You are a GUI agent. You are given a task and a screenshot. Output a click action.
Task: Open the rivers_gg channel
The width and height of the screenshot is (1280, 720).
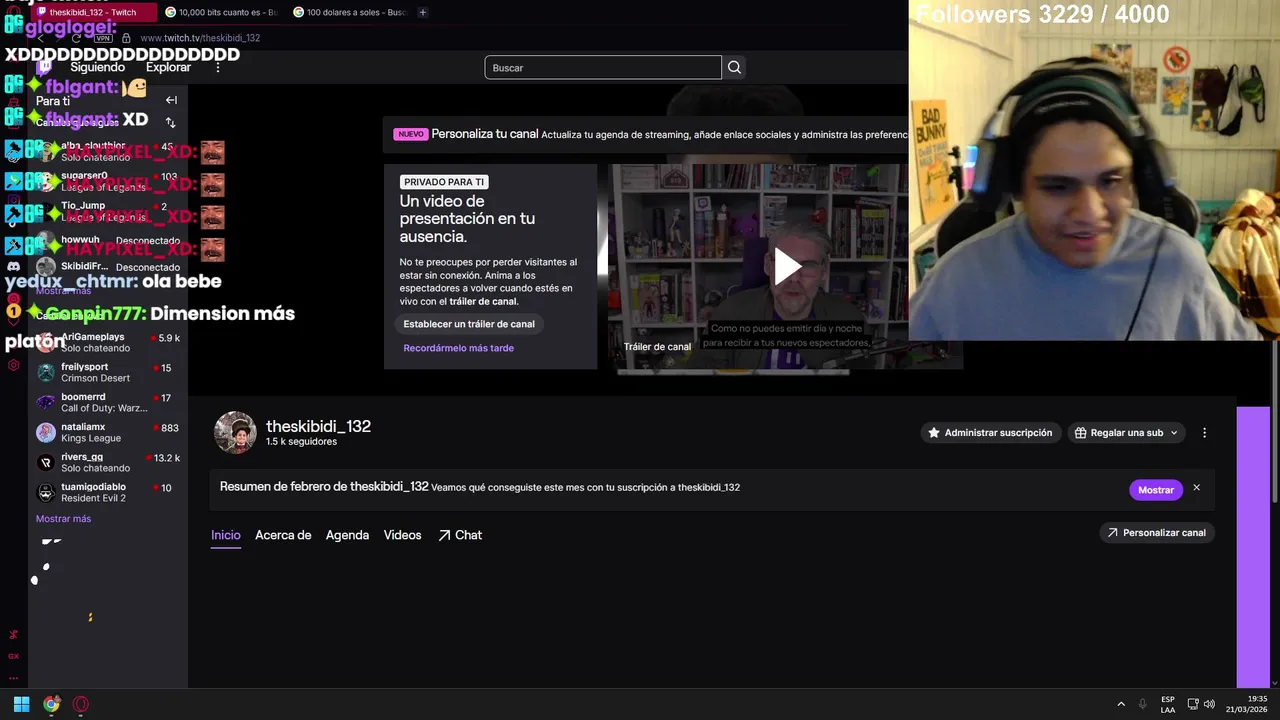(x=108, y=463)
